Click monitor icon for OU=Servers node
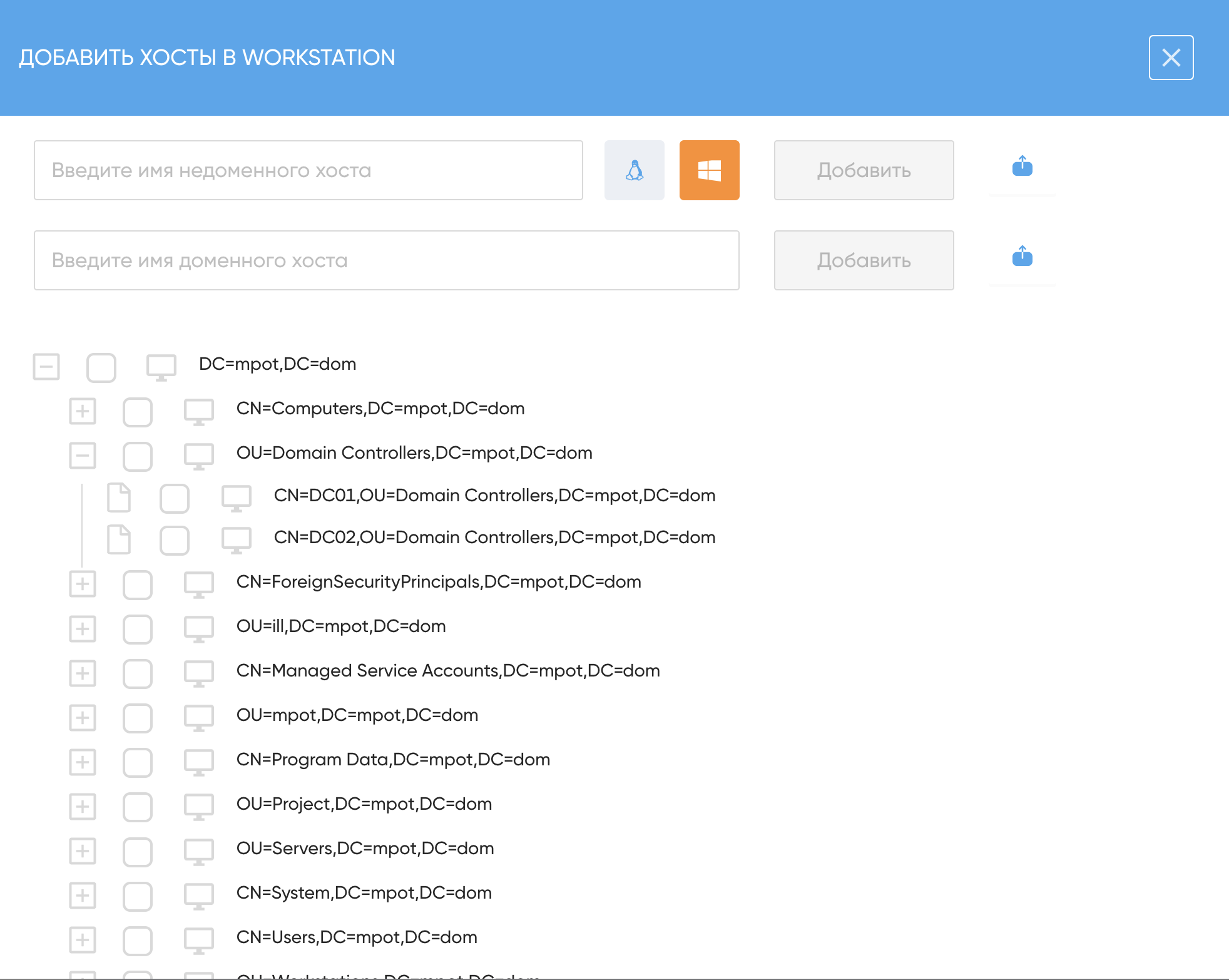Screen dimensions: 1229x980 coord(198,852)
